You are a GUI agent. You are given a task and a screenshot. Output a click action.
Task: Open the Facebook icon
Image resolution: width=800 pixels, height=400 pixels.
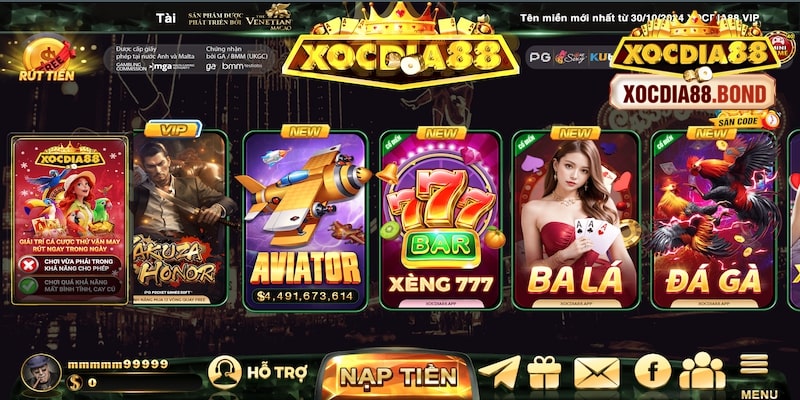(653, 371)
